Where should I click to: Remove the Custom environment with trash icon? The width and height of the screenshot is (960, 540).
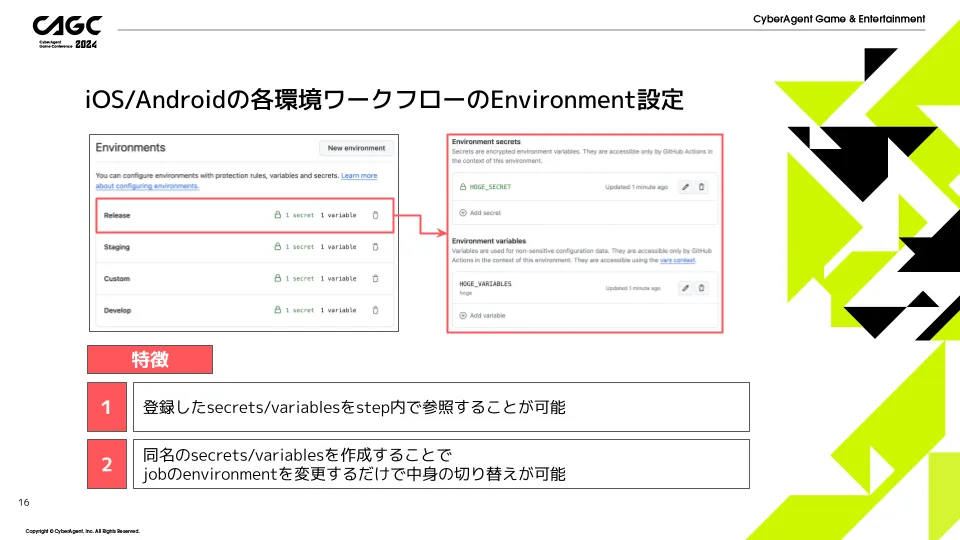pyautogui.click(x=375, y=279)
